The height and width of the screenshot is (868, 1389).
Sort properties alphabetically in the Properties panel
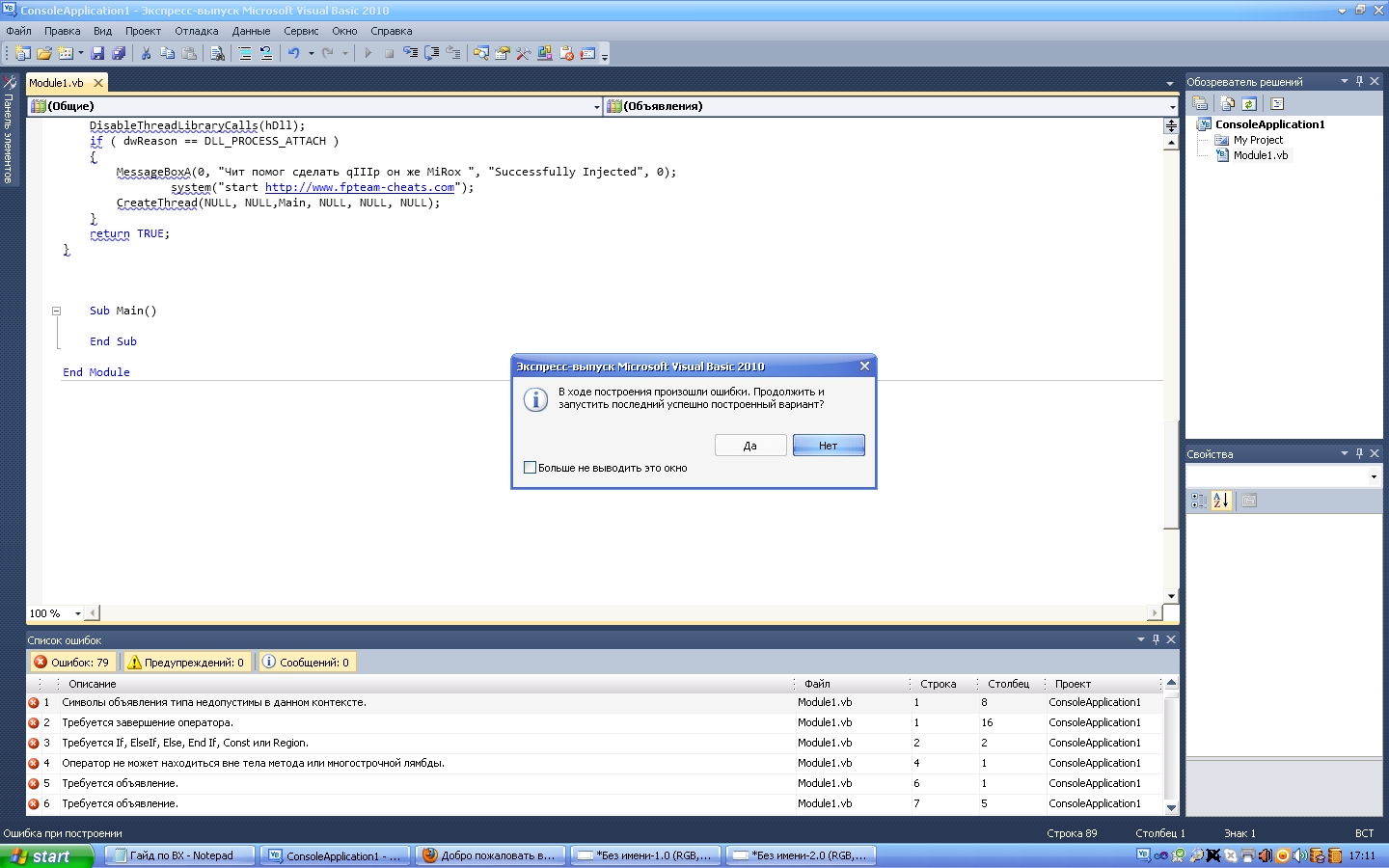(x=1221, y=501)
